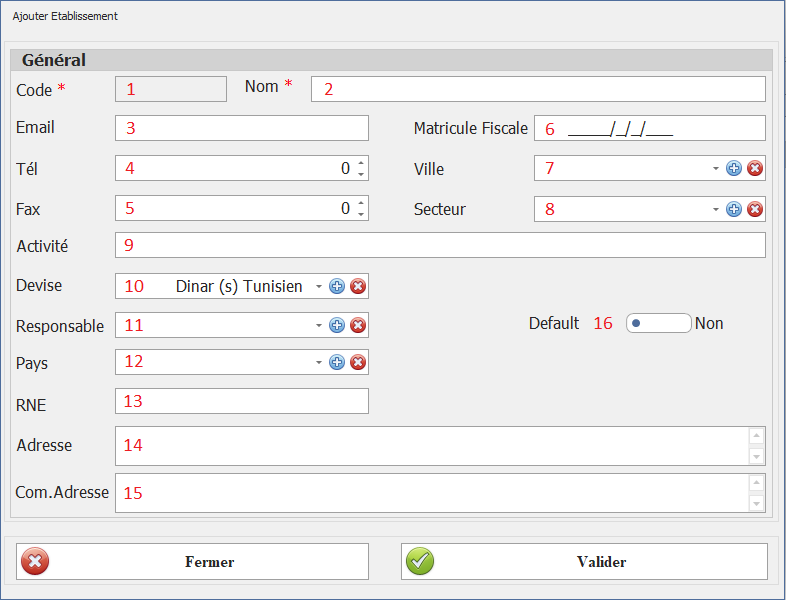Increase Tél value with up arrow
This screenshot has height=600, width=786.
(360, 162)
